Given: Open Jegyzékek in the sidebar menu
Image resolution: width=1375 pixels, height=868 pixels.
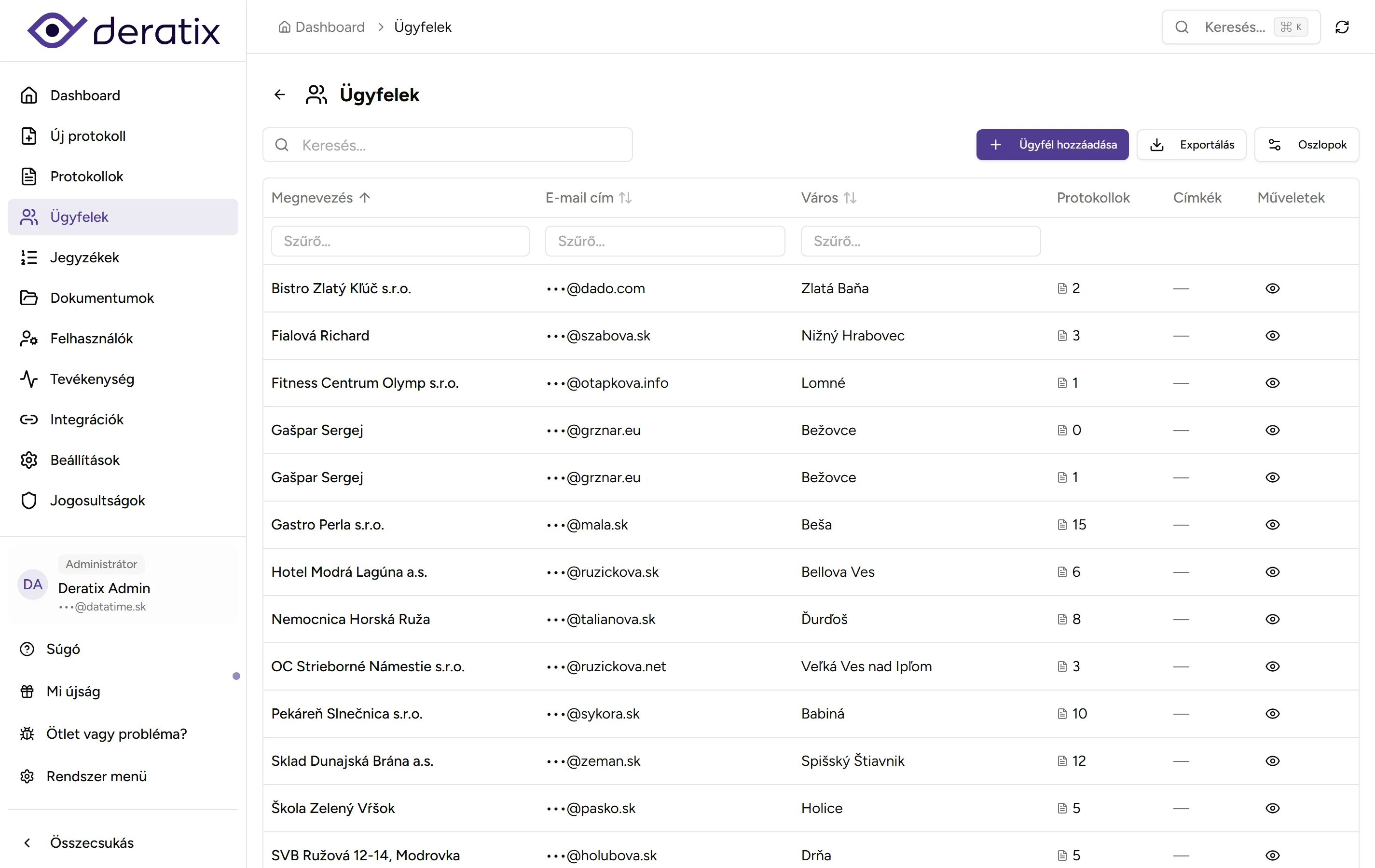Looking at the screenshot, I should (84, 258).
